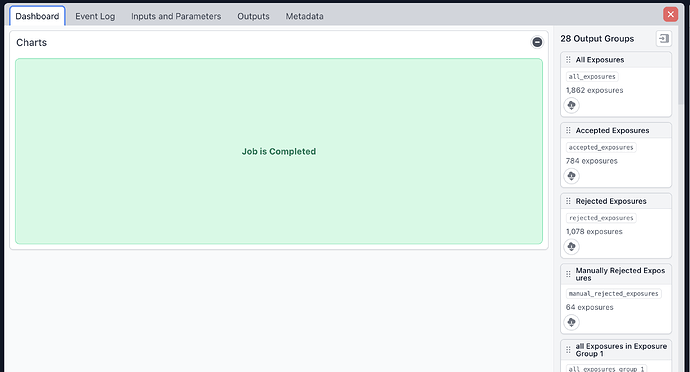Open the Inputs and Parameters tab
This screenshot has width=690, height=372.
[176, 16]
